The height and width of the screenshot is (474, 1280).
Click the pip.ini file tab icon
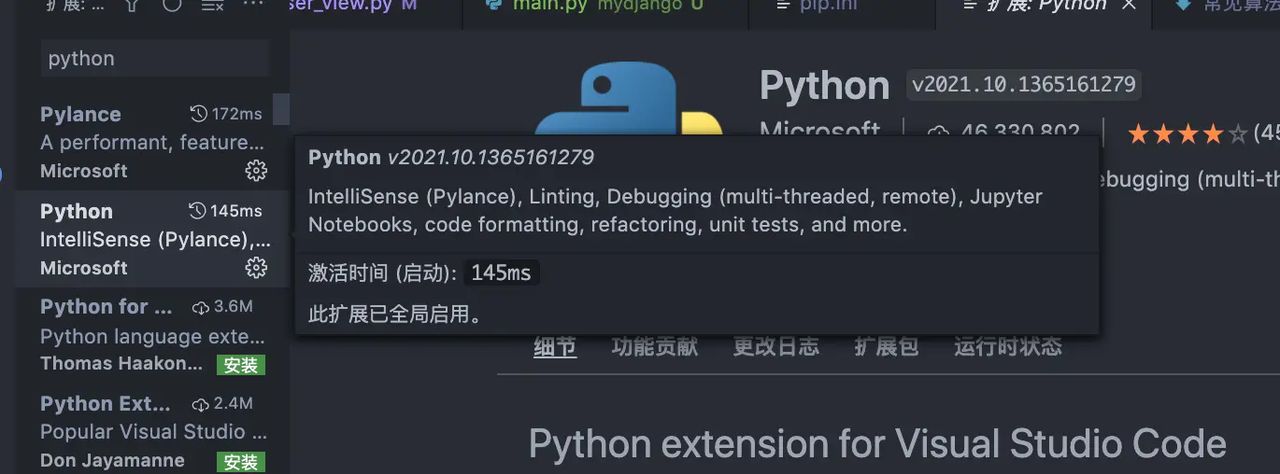pos(783,4)
